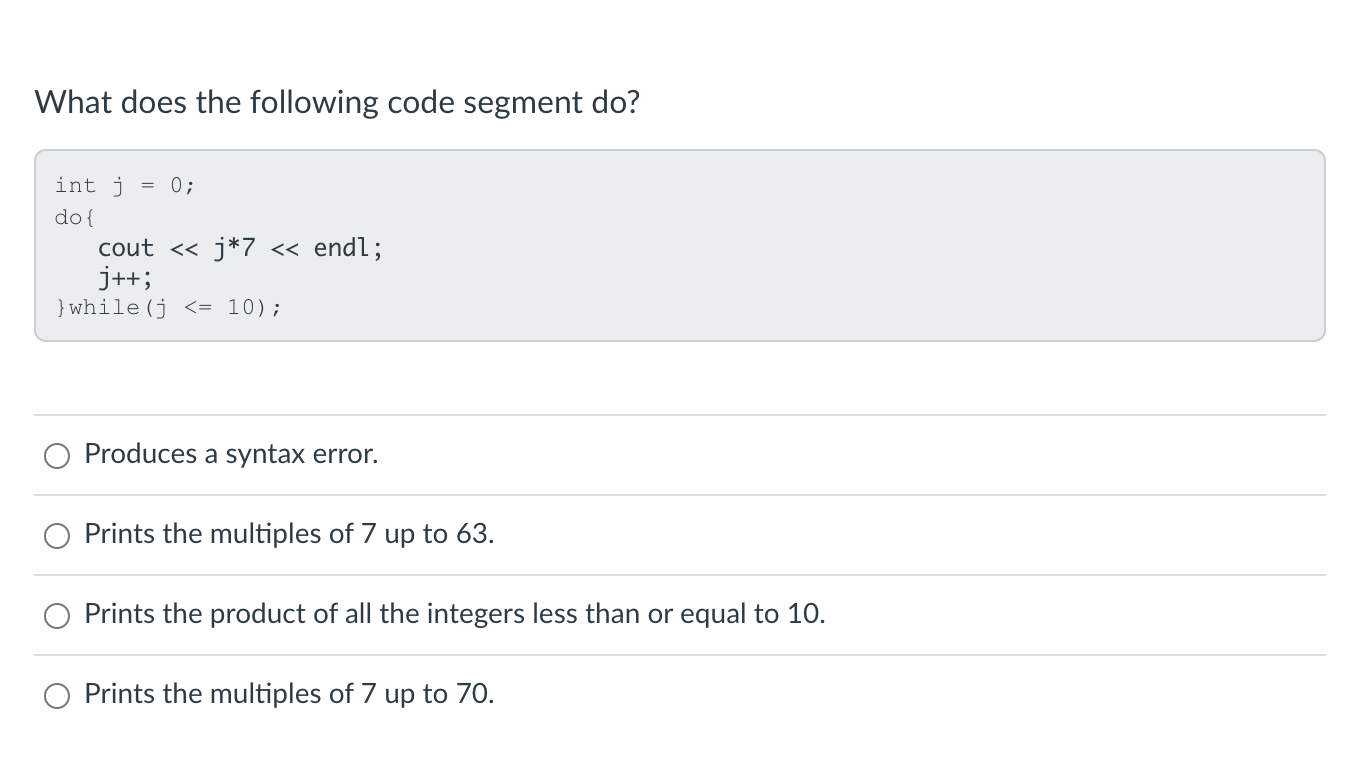This screenshot has height=768, width=1362.
Task: Select the "Produces a syntax error" radio button
Action: coord(57,455)
